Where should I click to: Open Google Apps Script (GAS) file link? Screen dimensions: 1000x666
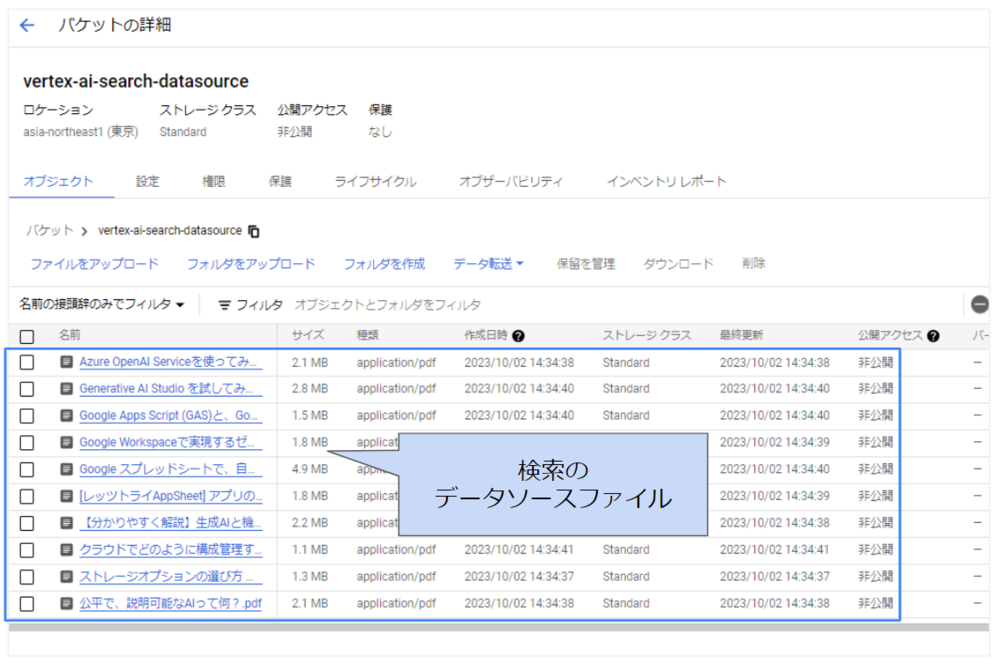click(170, 415)
